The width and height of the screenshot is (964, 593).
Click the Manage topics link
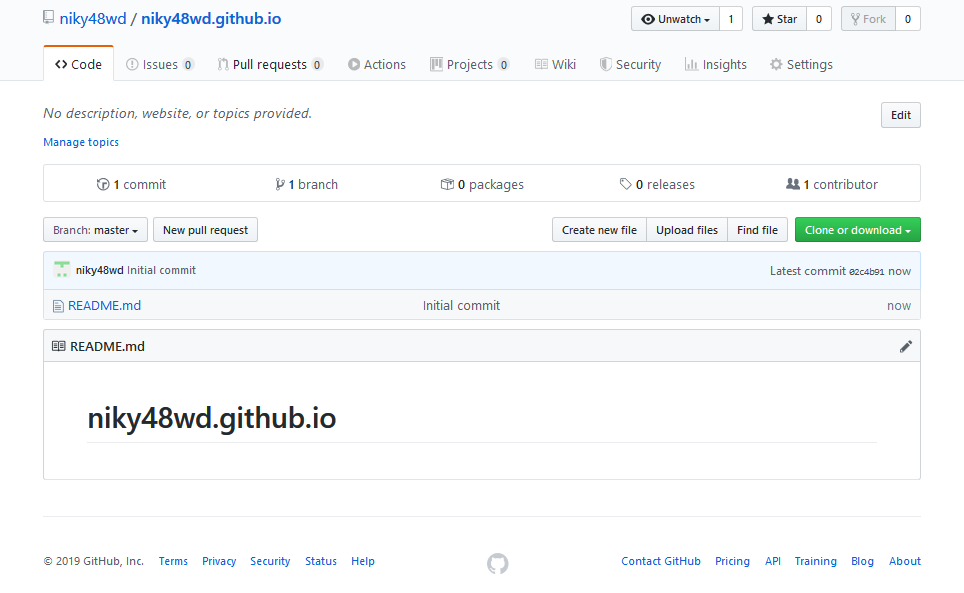(x=80, y=142)
